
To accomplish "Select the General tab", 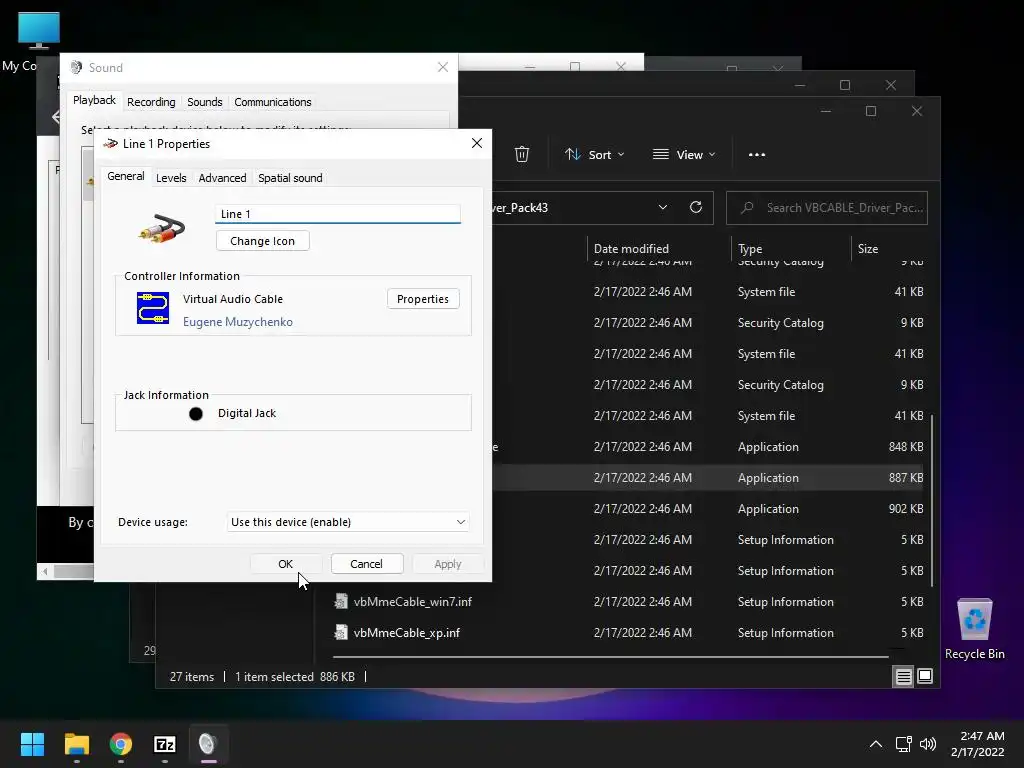I will tap(125, 176).
